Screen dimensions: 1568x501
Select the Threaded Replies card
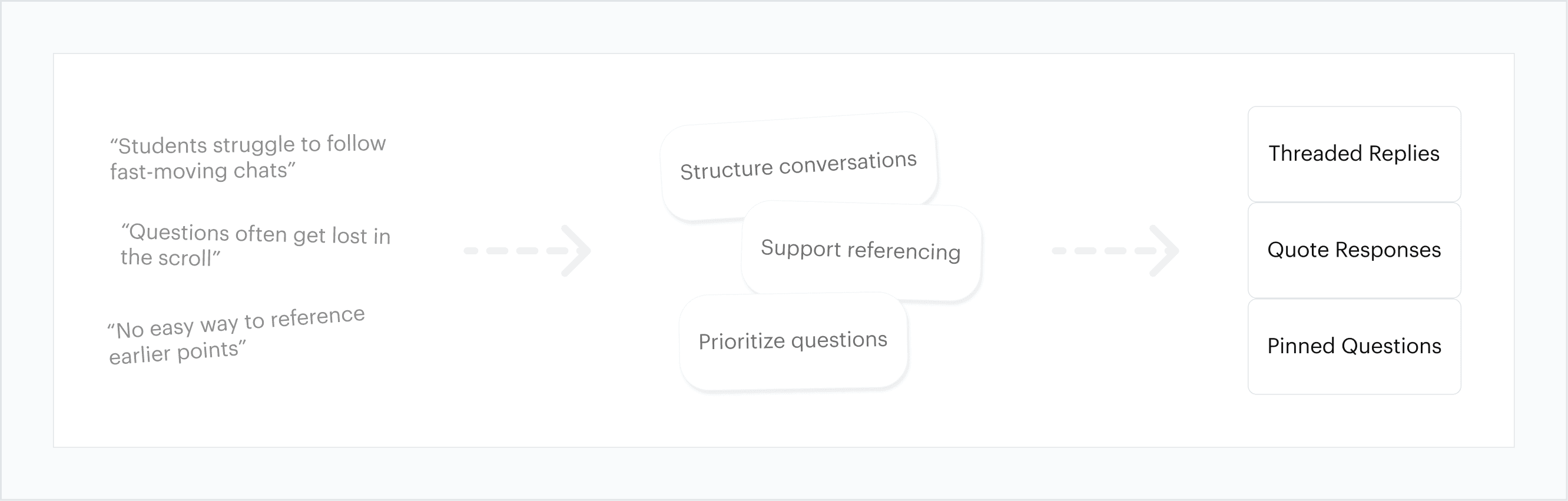point(1354,154)
